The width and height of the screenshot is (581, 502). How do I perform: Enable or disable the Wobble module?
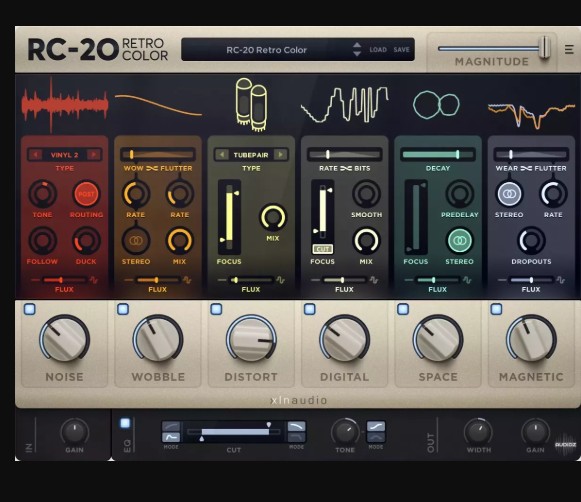click(x=123, y=309)
